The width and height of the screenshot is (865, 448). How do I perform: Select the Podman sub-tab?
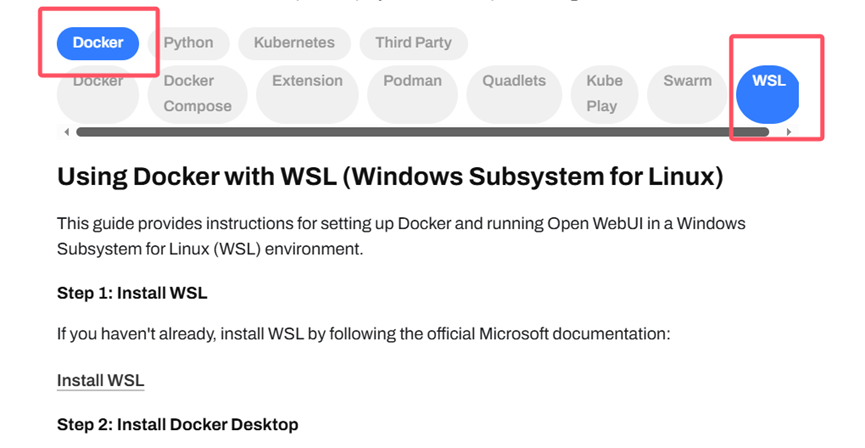[x=413, y=94]
